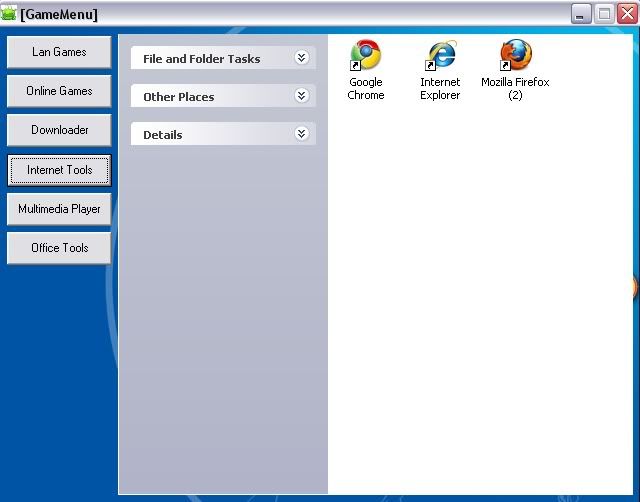Click the "Details" header text
Image resolution: width=640 pixels, height=502 pixels.
(x=162, y=135)
